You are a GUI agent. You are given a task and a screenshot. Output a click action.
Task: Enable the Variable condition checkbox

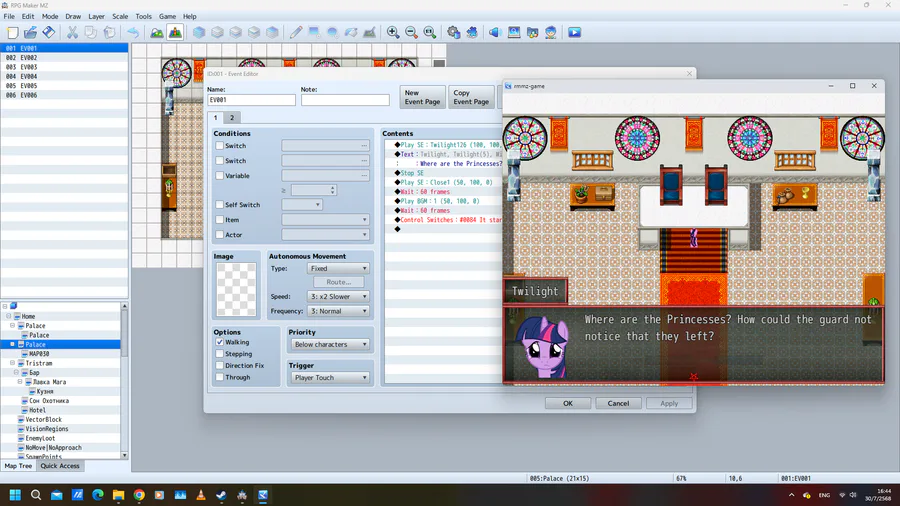[x=219, y=176]
